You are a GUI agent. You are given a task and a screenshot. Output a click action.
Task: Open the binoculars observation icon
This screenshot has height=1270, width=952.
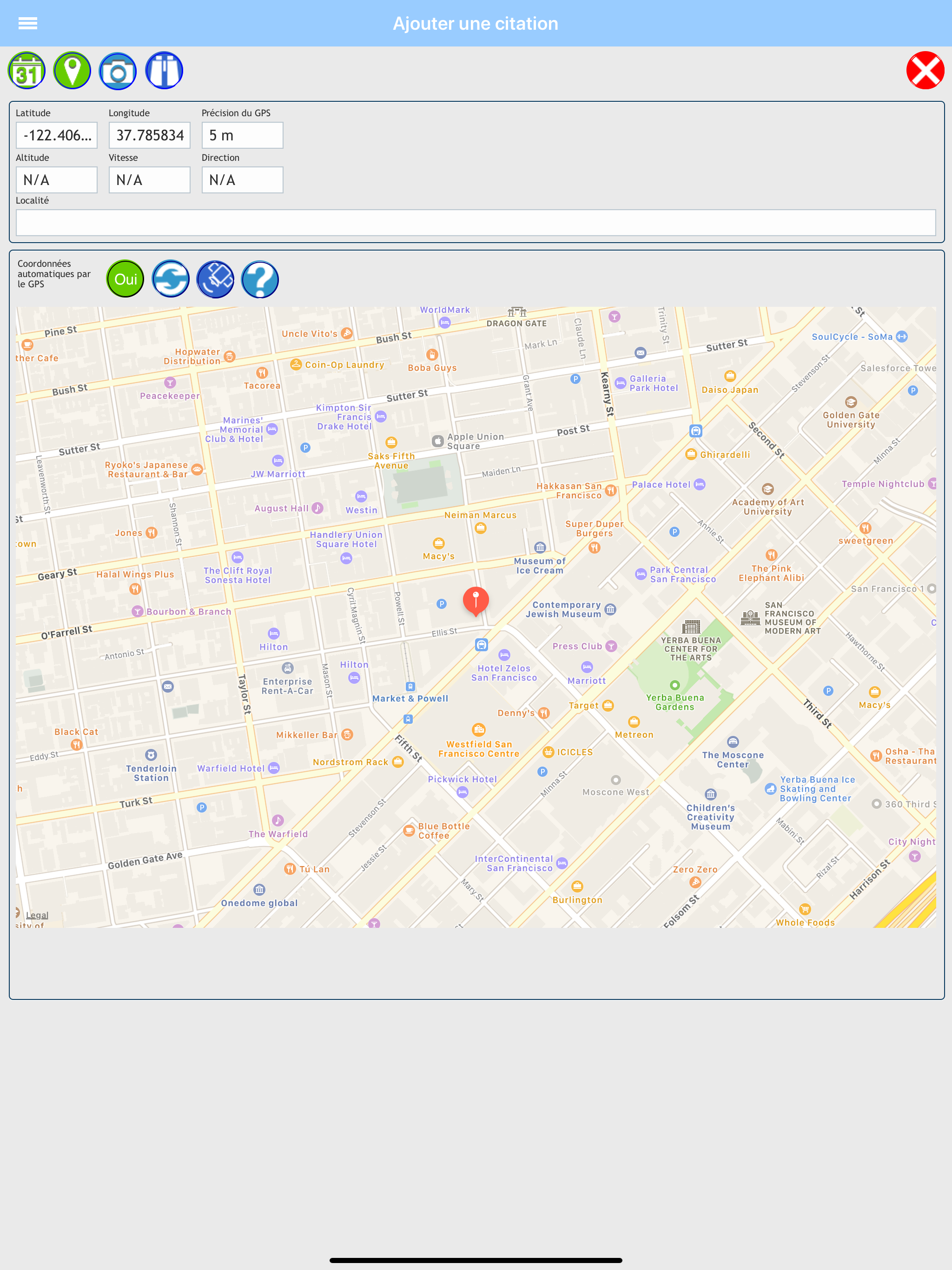click(164, 71)
